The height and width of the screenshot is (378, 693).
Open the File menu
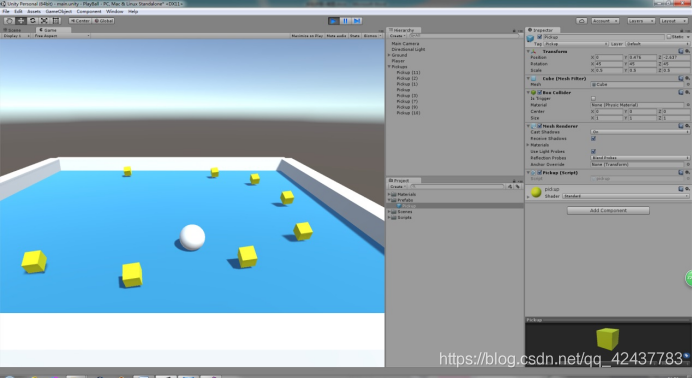(6, 11)
